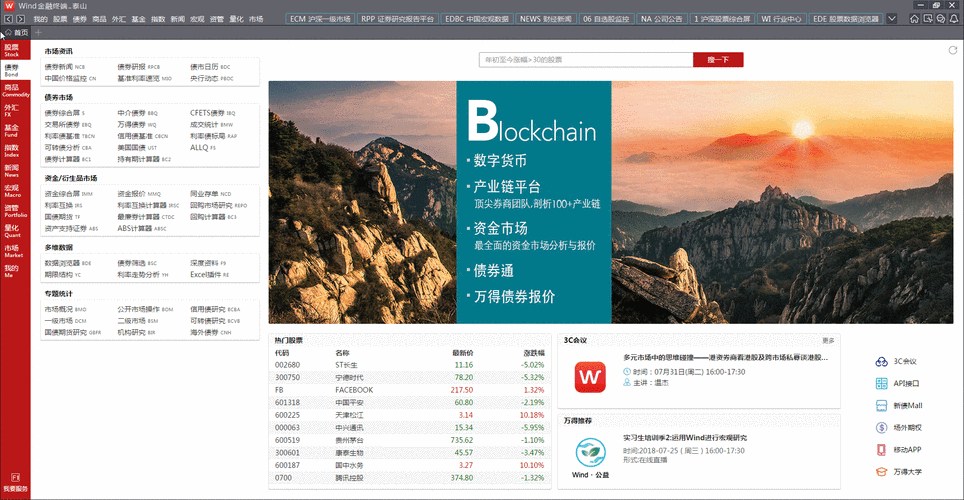
Task: Open 债券新闻 NCB link
Action: coord(65,66)
